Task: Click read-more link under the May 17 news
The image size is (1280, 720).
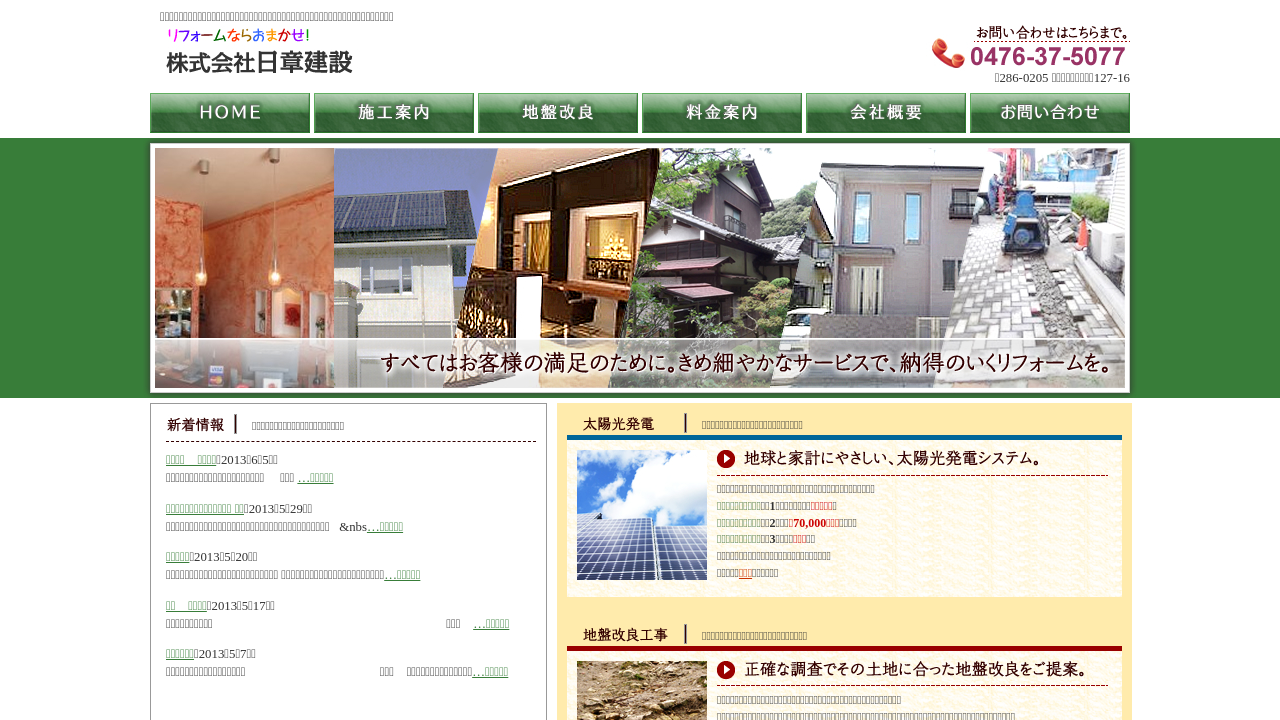Action: [x=491, y=624]
